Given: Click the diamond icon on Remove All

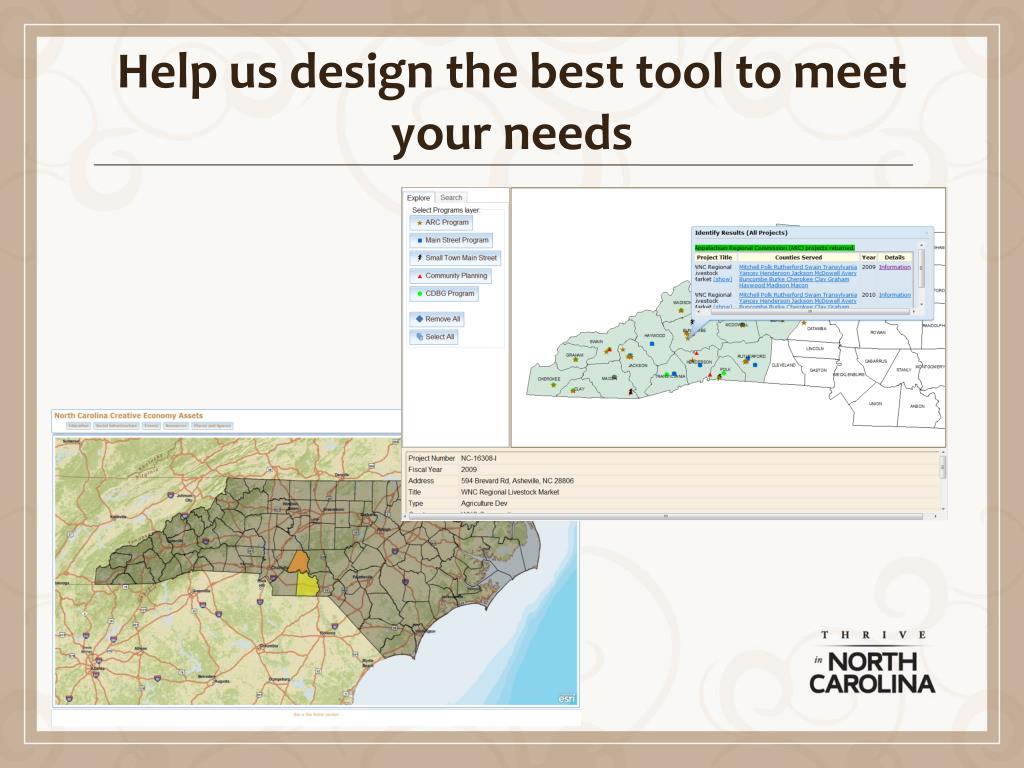Looking at the screenshot, I should (x=419, y=319).
